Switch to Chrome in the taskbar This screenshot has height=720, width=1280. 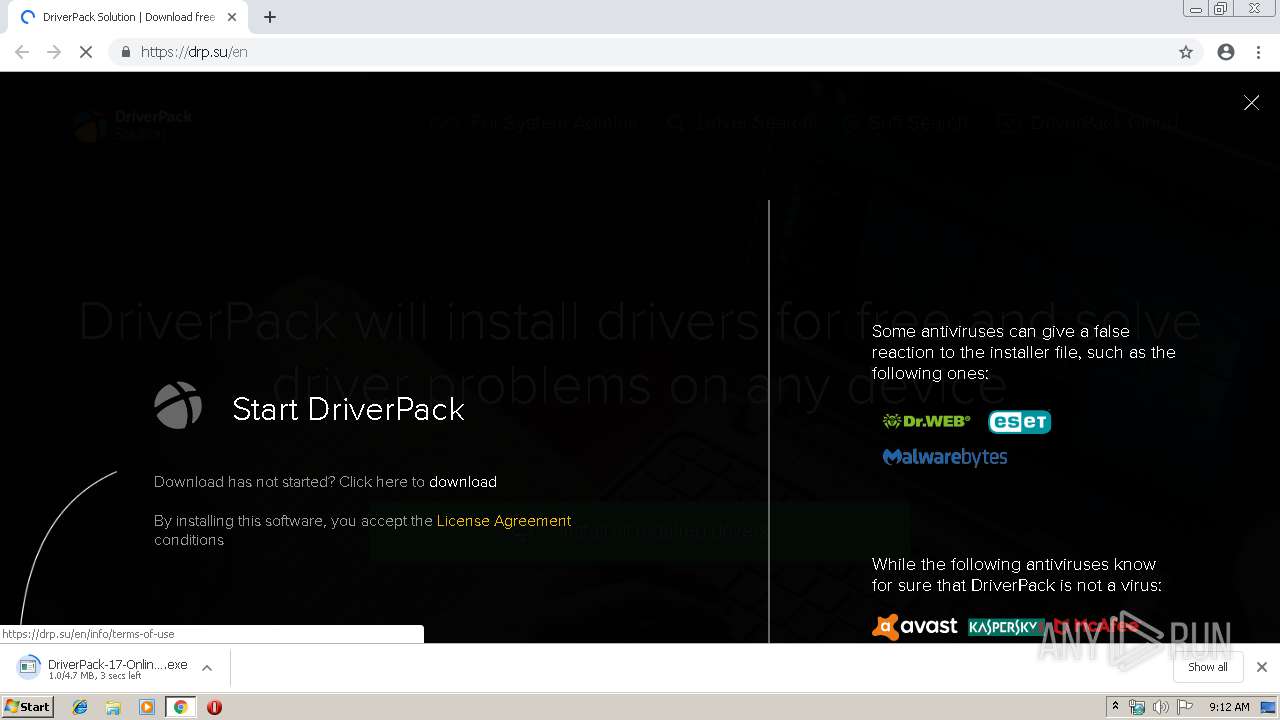tap(180, 707)
